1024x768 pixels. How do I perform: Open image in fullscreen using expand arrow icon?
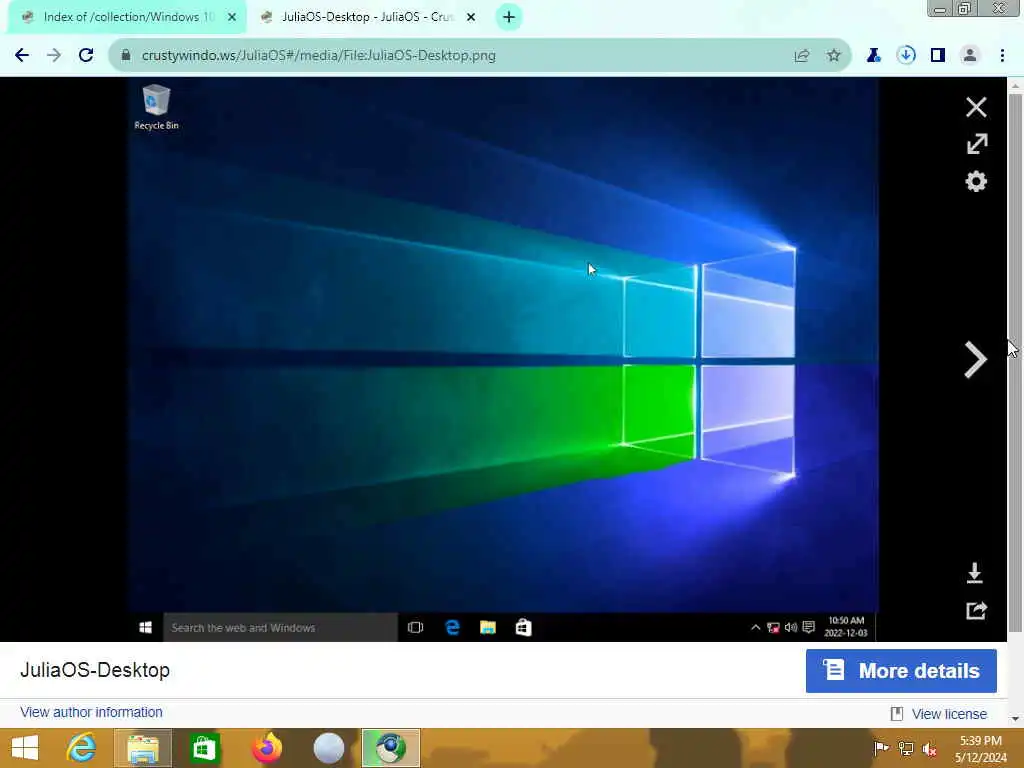(x=976, y=144)
